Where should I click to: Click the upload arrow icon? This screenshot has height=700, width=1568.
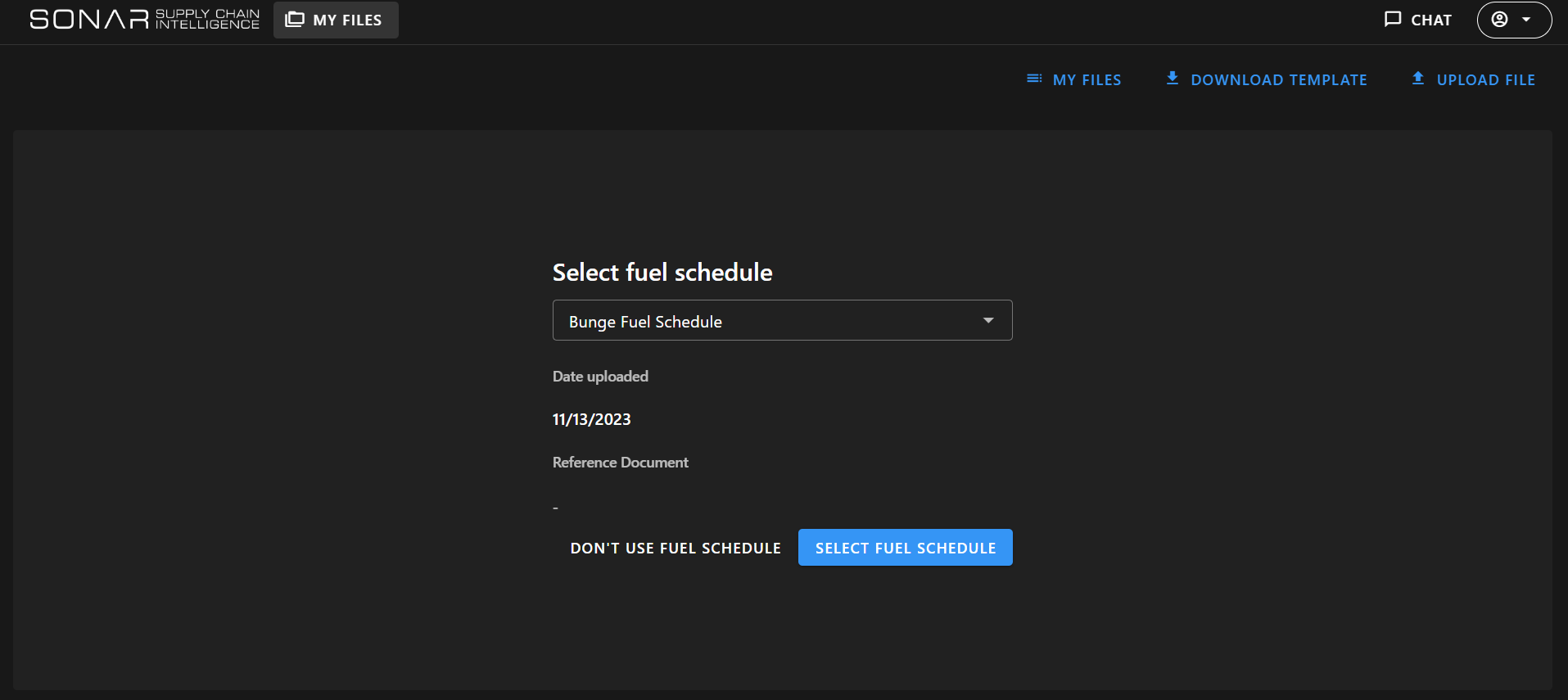[1418, 79]
